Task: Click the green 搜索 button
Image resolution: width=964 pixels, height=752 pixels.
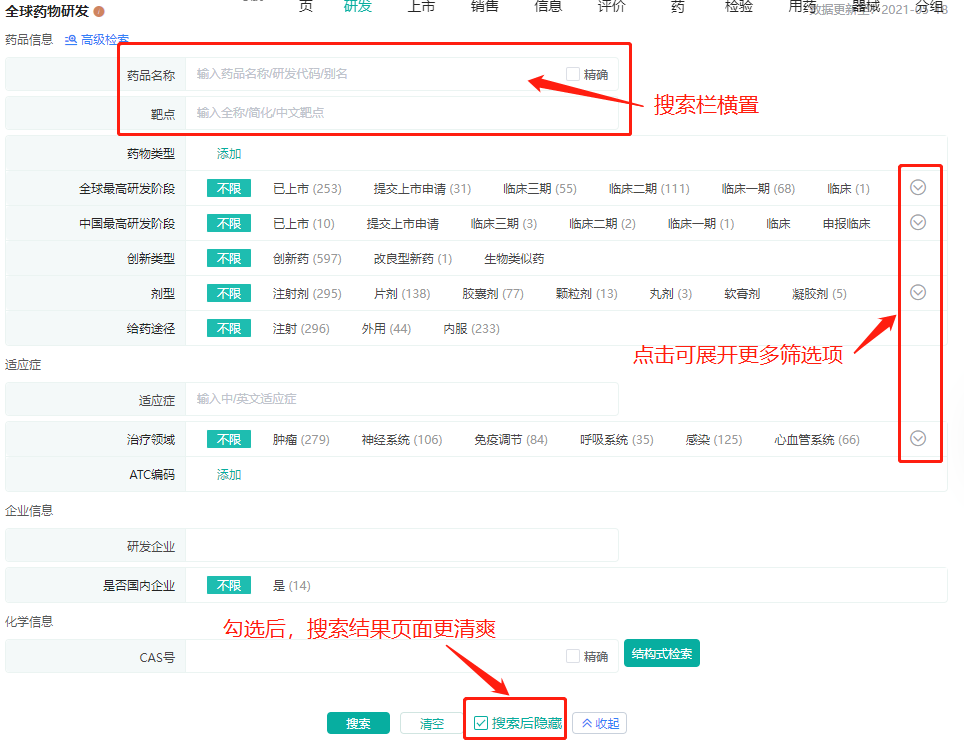Action: pyautogui.click(x=358, y=723)
